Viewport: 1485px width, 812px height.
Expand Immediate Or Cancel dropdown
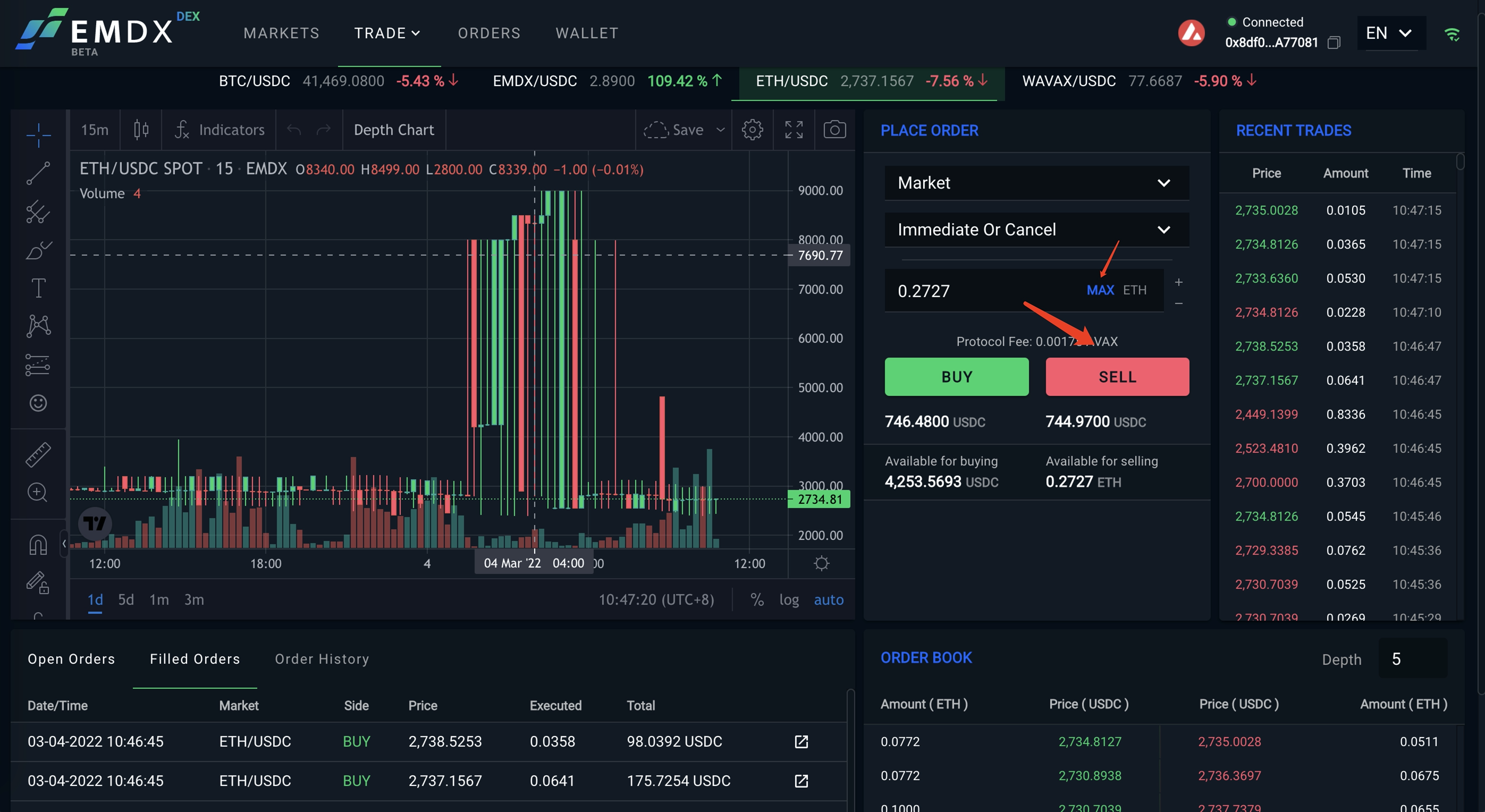1036,230
